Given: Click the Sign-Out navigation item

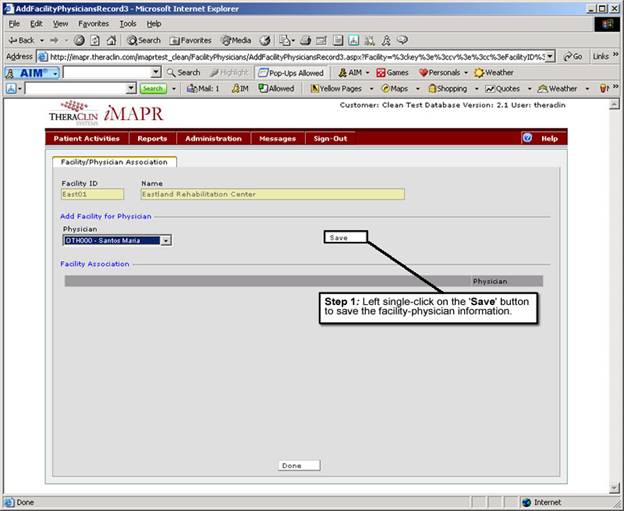Looking at the screenshot, I should [330, 138].
